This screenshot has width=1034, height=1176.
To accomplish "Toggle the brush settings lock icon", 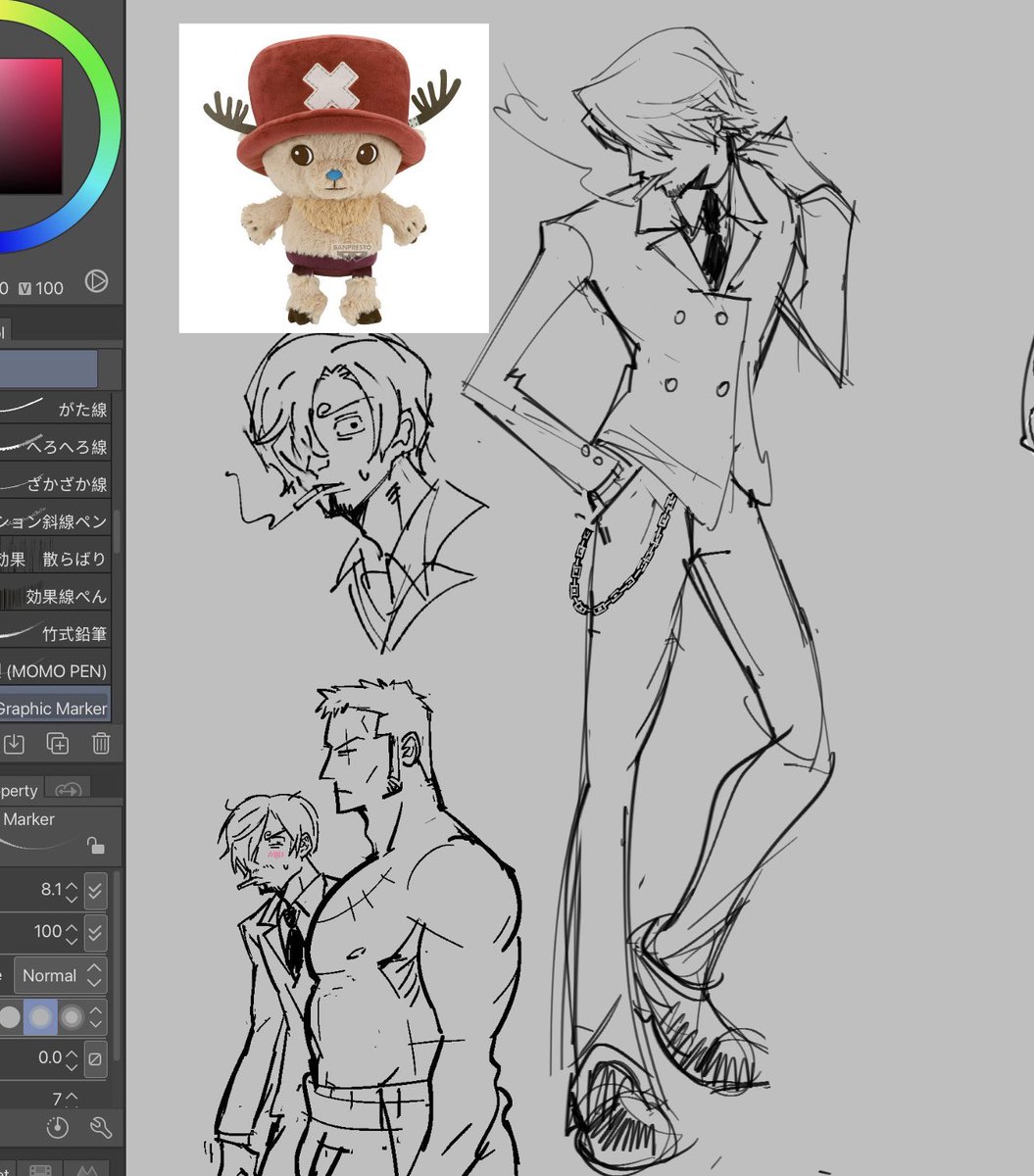I will coord(95,845).
